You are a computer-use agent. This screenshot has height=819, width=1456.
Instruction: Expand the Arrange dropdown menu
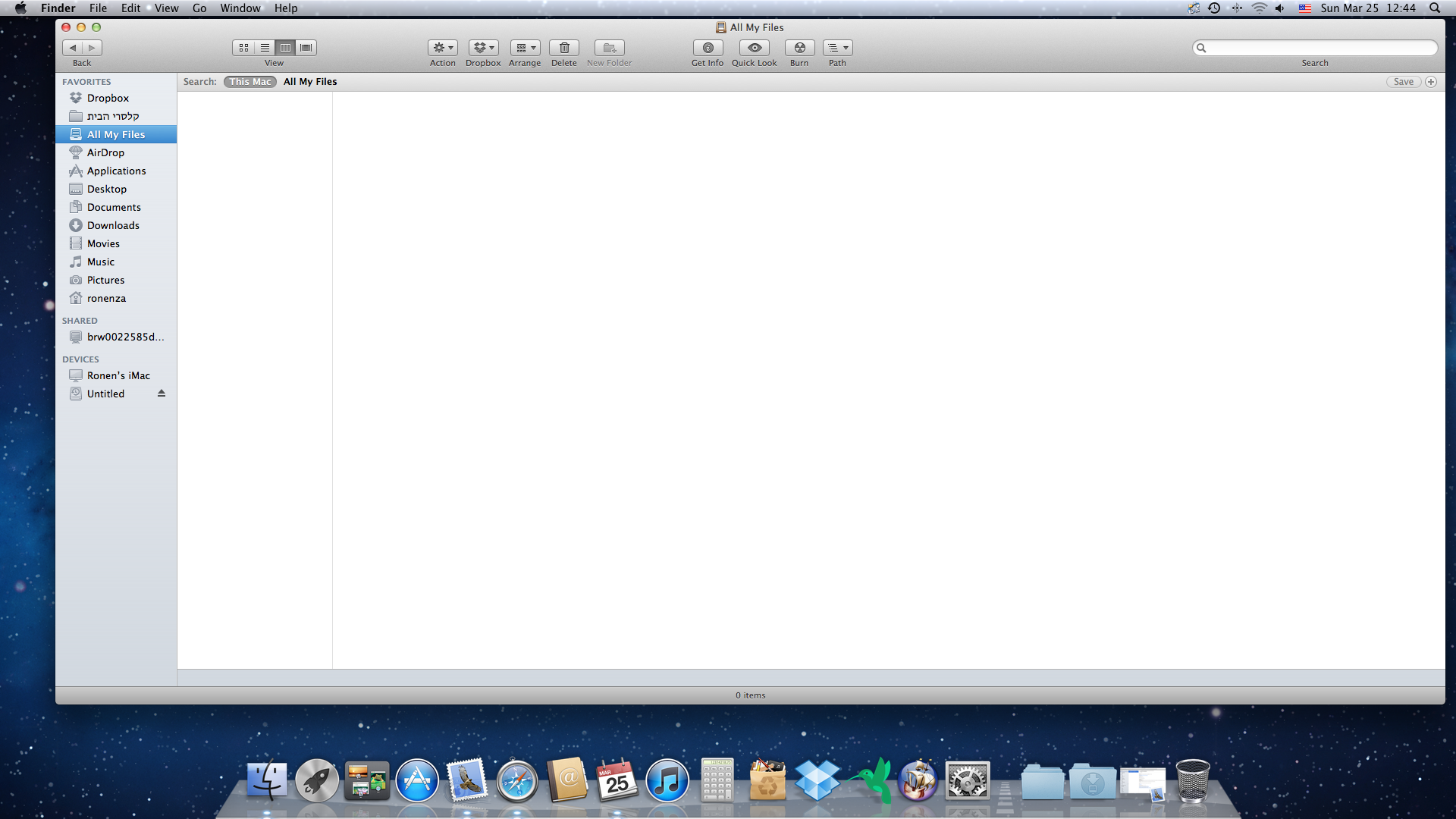tap(525, 48)
